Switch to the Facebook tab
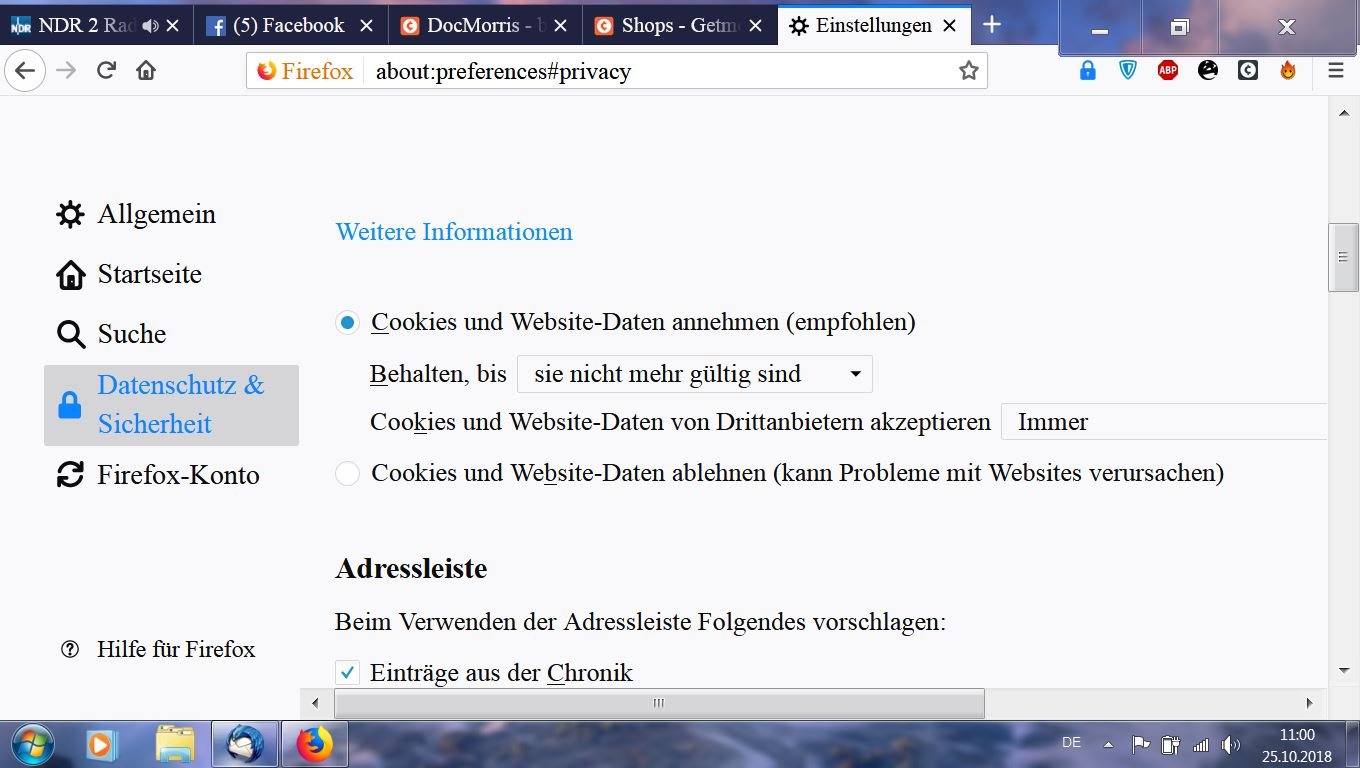Screen dimensions: 1360x768 [x=285, y=26]
